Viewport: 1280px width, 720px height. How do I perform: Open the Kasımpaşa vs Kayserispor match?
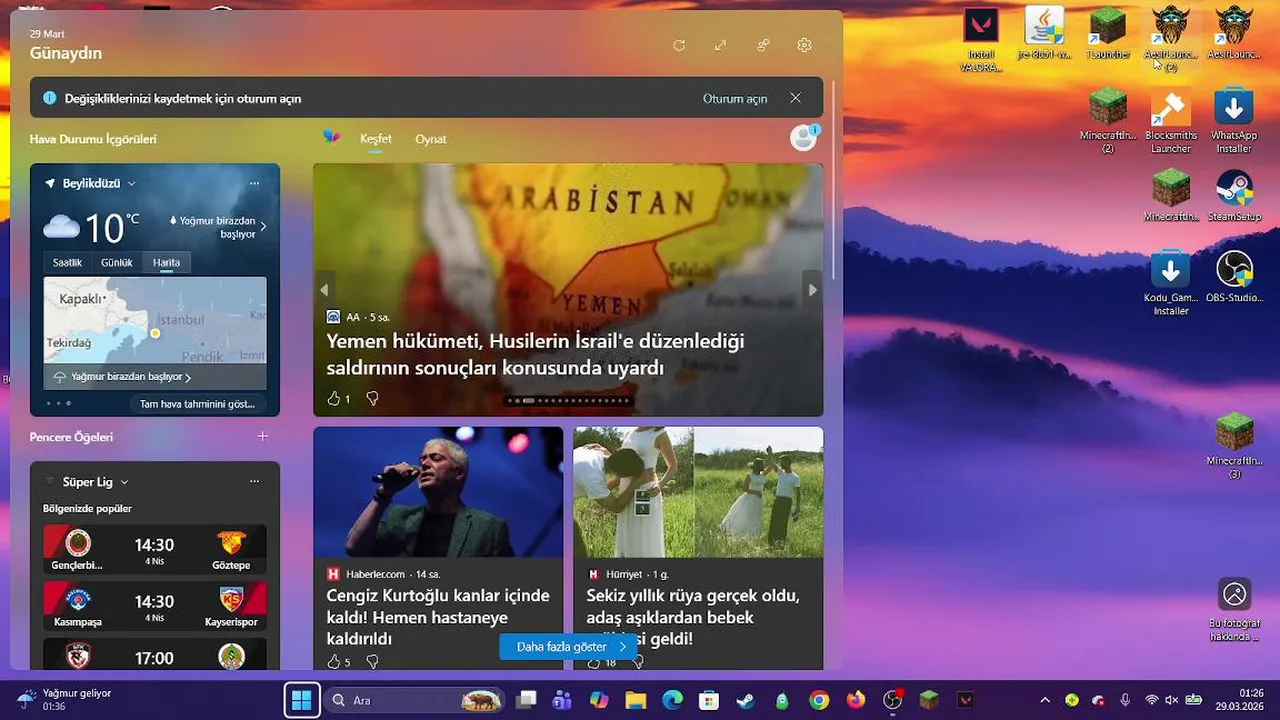click(155, 606)
